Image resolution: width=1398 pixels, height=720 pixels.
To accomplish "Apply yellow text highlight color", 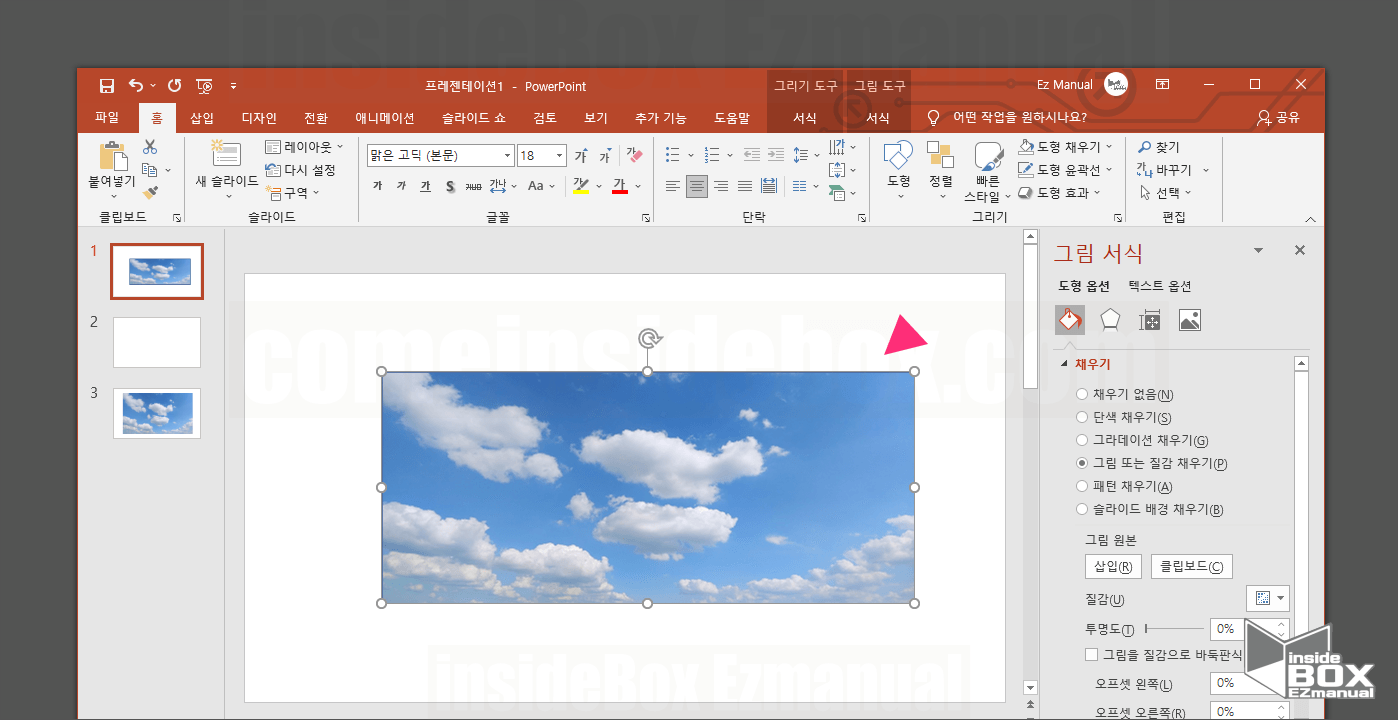I will [581, 186].
